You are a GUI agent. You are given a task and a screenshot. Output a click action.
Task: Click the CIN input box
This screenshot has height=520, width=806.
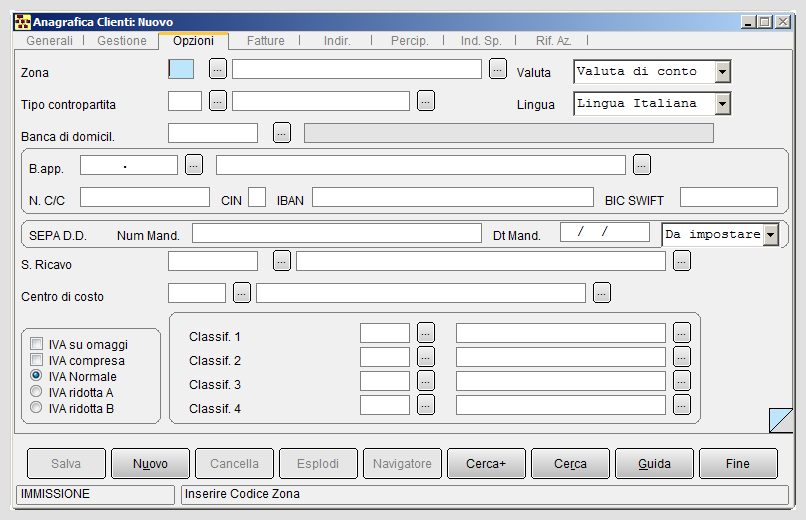click(257, 197)
